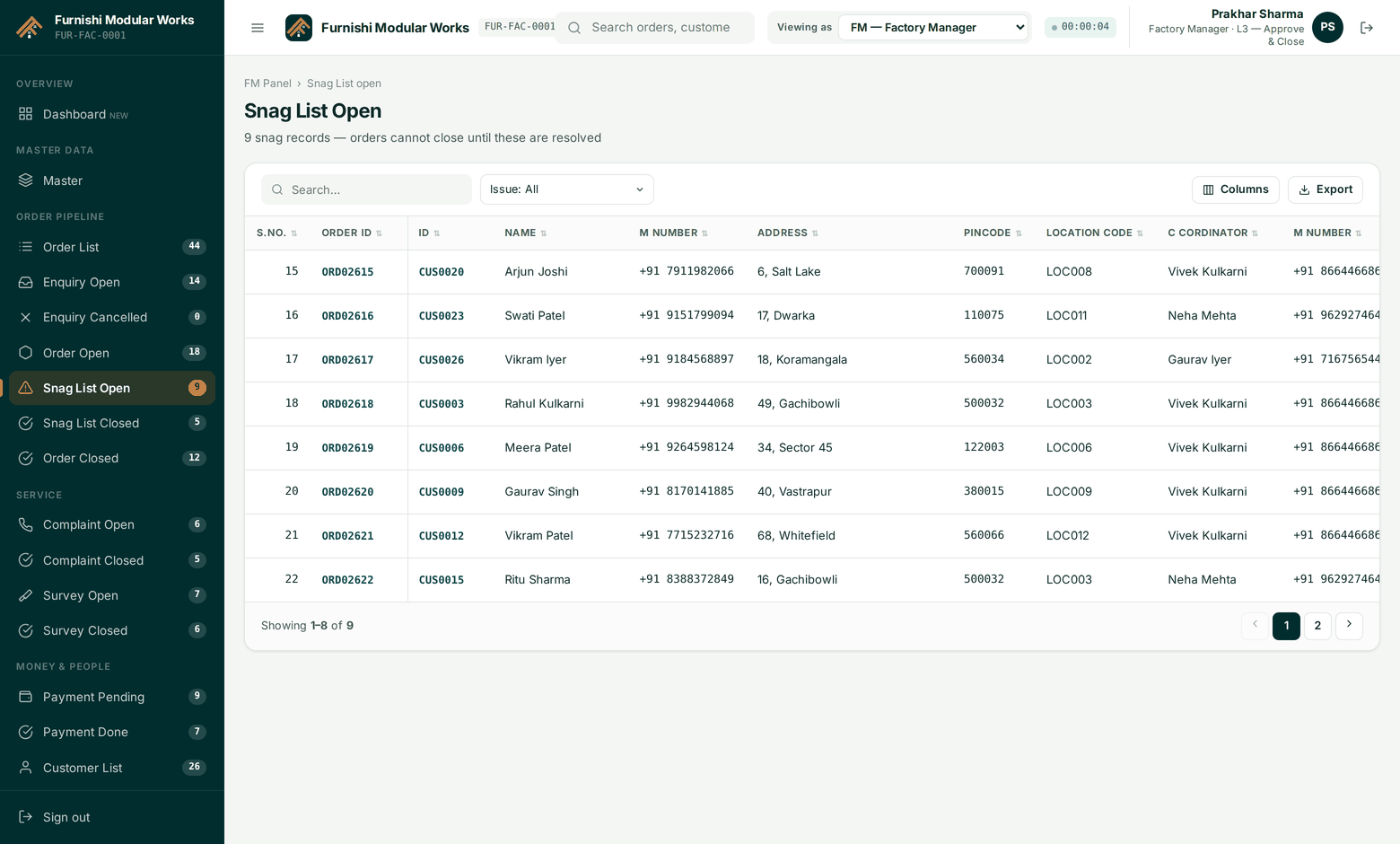Sort by C CORDINATOR column
Image resolution: width=1400 pixels, height=844 pixels.
point(1213,233)
